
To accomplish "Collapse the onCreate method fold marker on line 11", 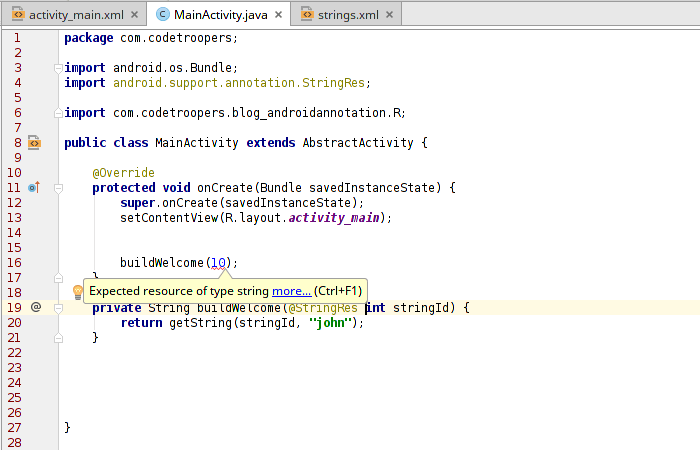I will (x=58, y=188).
